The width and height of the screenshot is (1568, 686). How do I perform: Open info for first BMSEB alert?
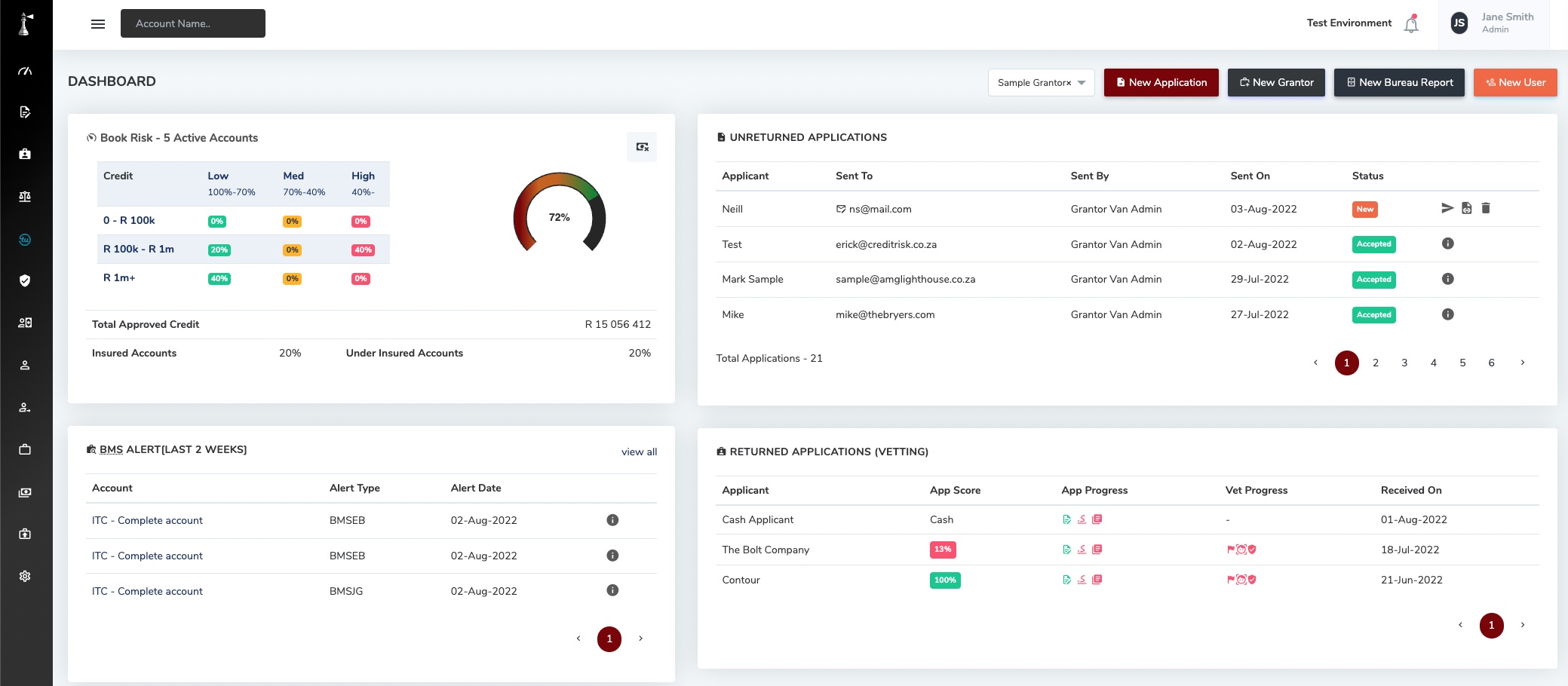click(x=613, y=520)
